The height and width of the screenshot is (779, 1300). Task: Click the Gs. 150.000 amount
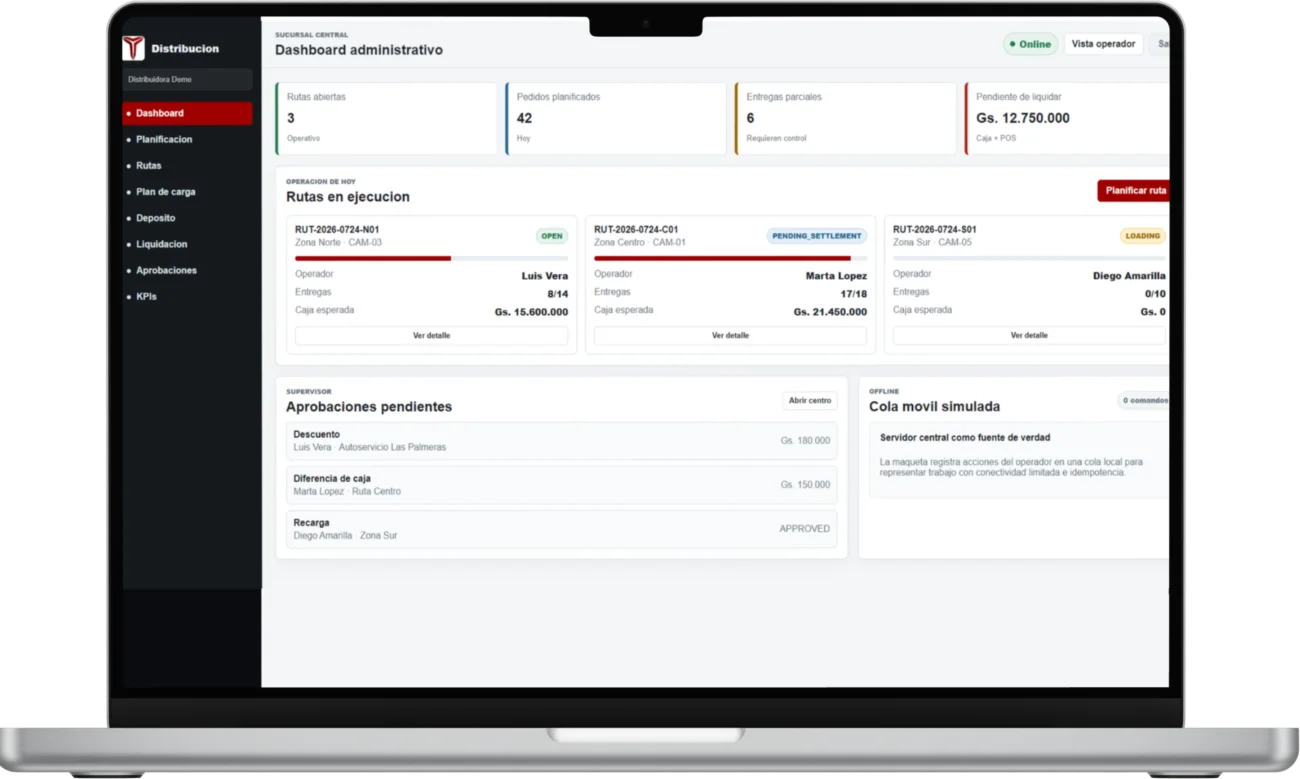[805, 485]
